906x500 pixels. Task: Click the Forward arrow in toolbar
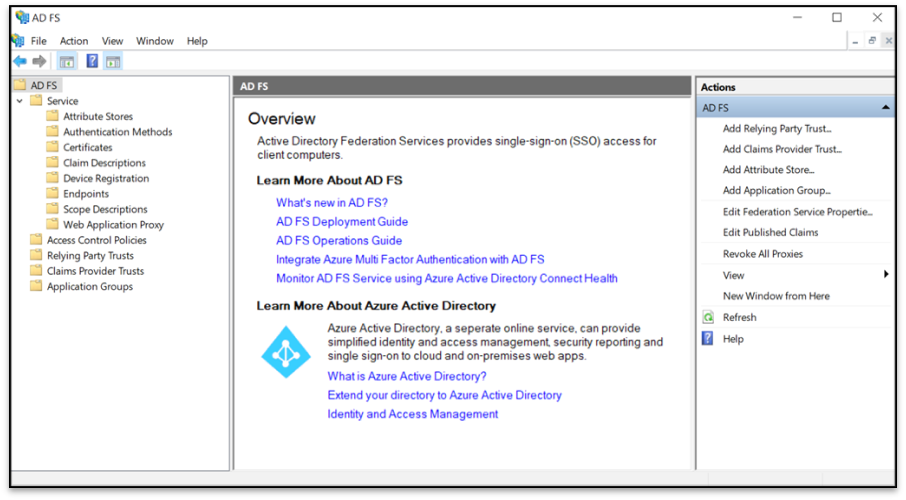pyautogui.click(x=39, y=62)
